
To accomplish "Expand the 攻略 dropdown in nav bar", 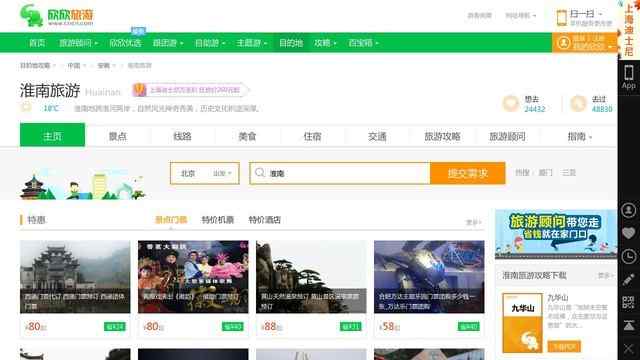I will [x=325, y=43].
